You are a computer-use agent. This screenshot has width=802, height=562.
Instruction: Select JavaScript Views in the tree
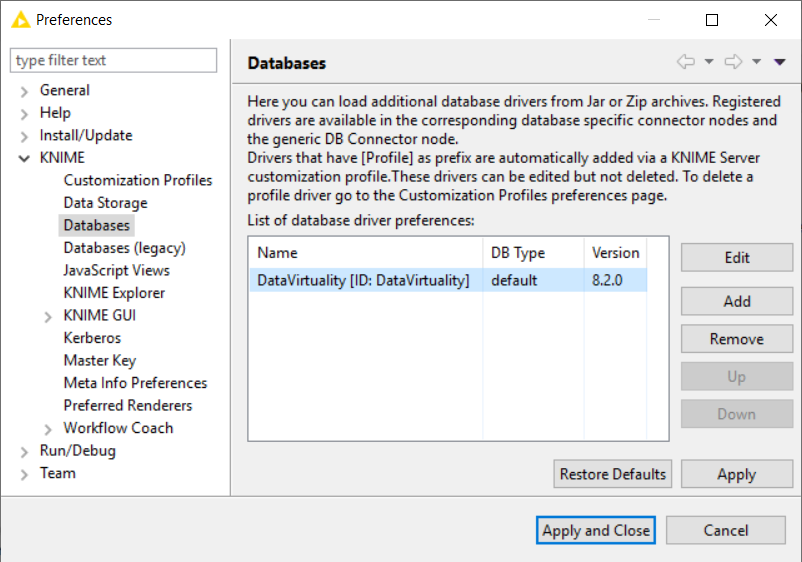(117, 271)
